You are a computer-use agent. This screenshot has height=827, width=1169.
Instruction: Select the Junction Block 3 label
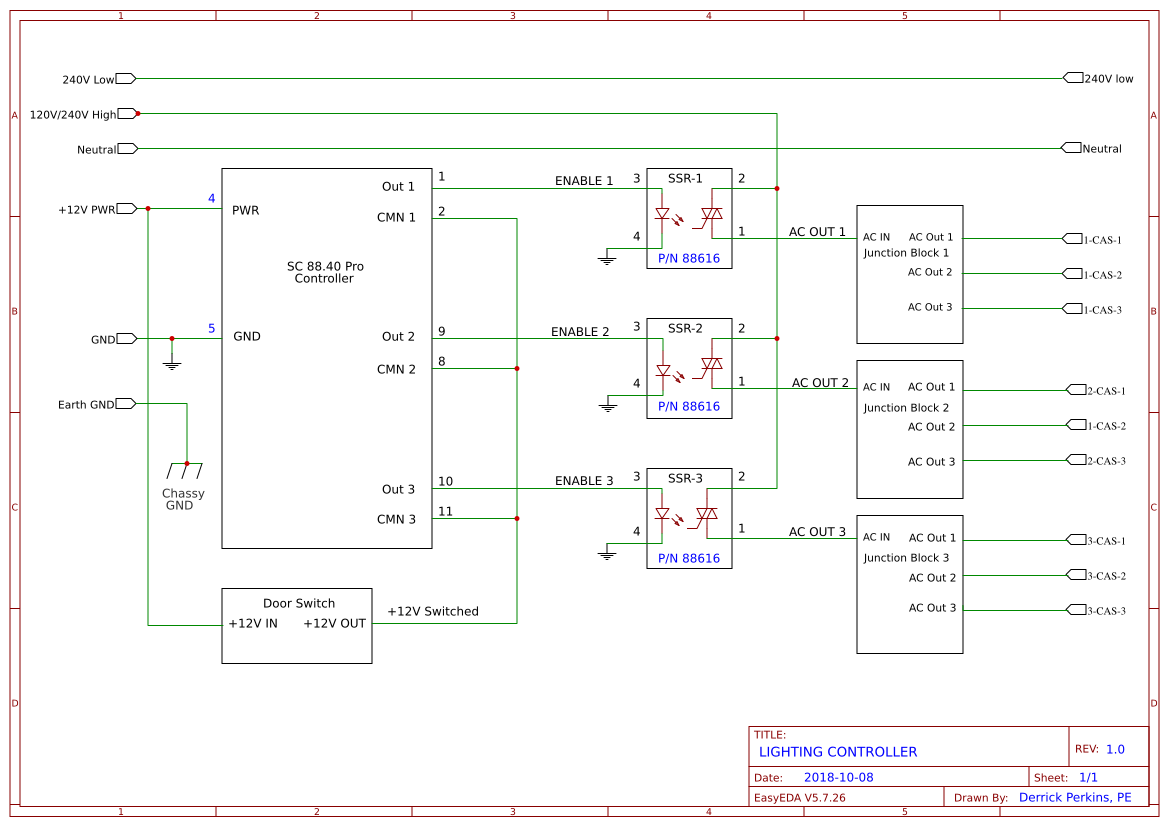coord(907,558)
